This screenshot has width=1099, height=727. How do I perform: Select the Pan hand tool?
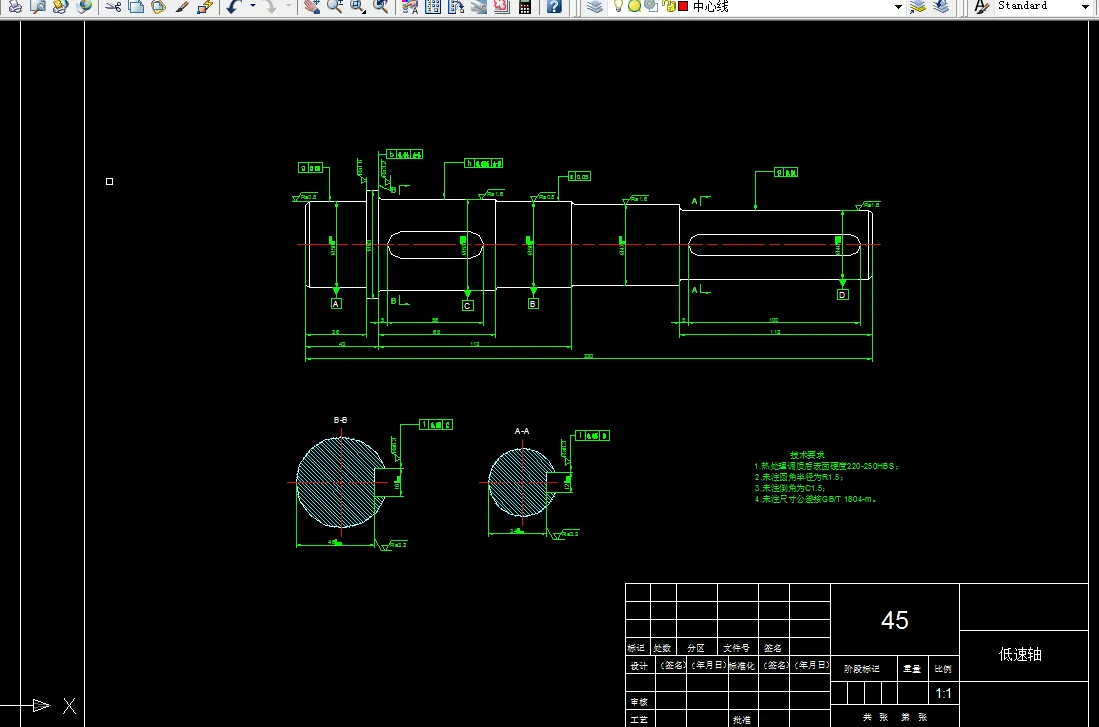(312, 6)
